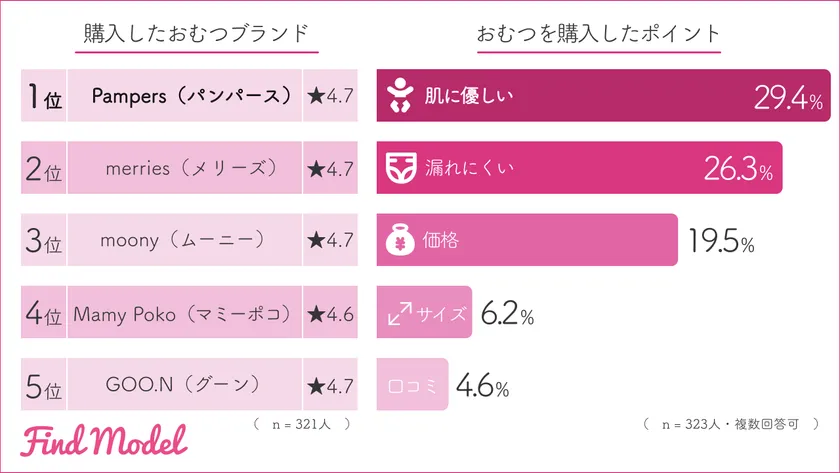Click the 19.5% value next to 価格

point(721,240)
